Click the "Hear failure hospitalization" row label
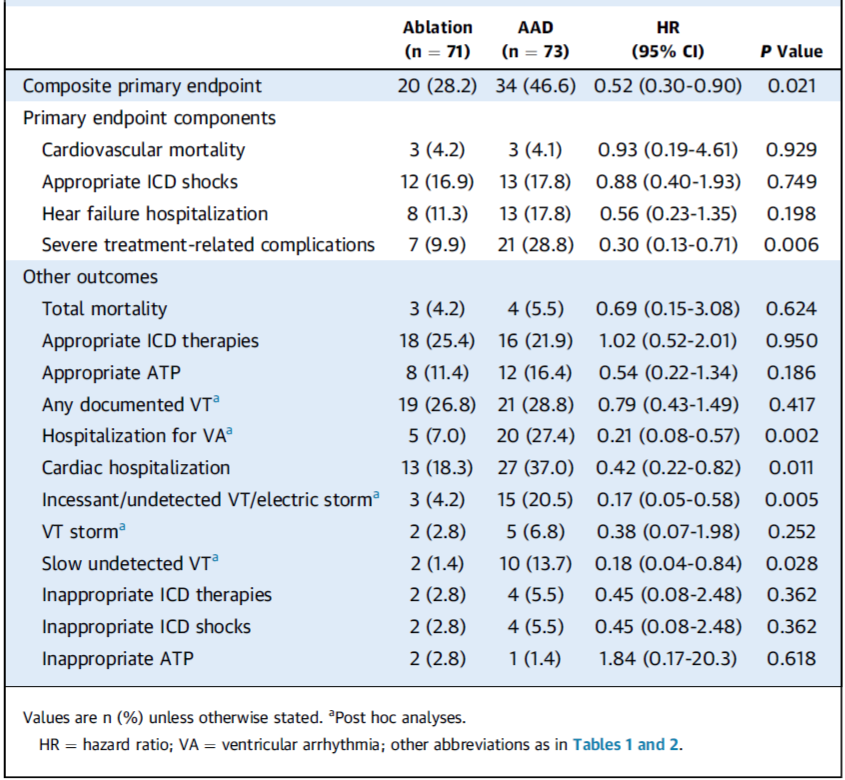The height and width of the screenshot is (780, 845). 155,213
